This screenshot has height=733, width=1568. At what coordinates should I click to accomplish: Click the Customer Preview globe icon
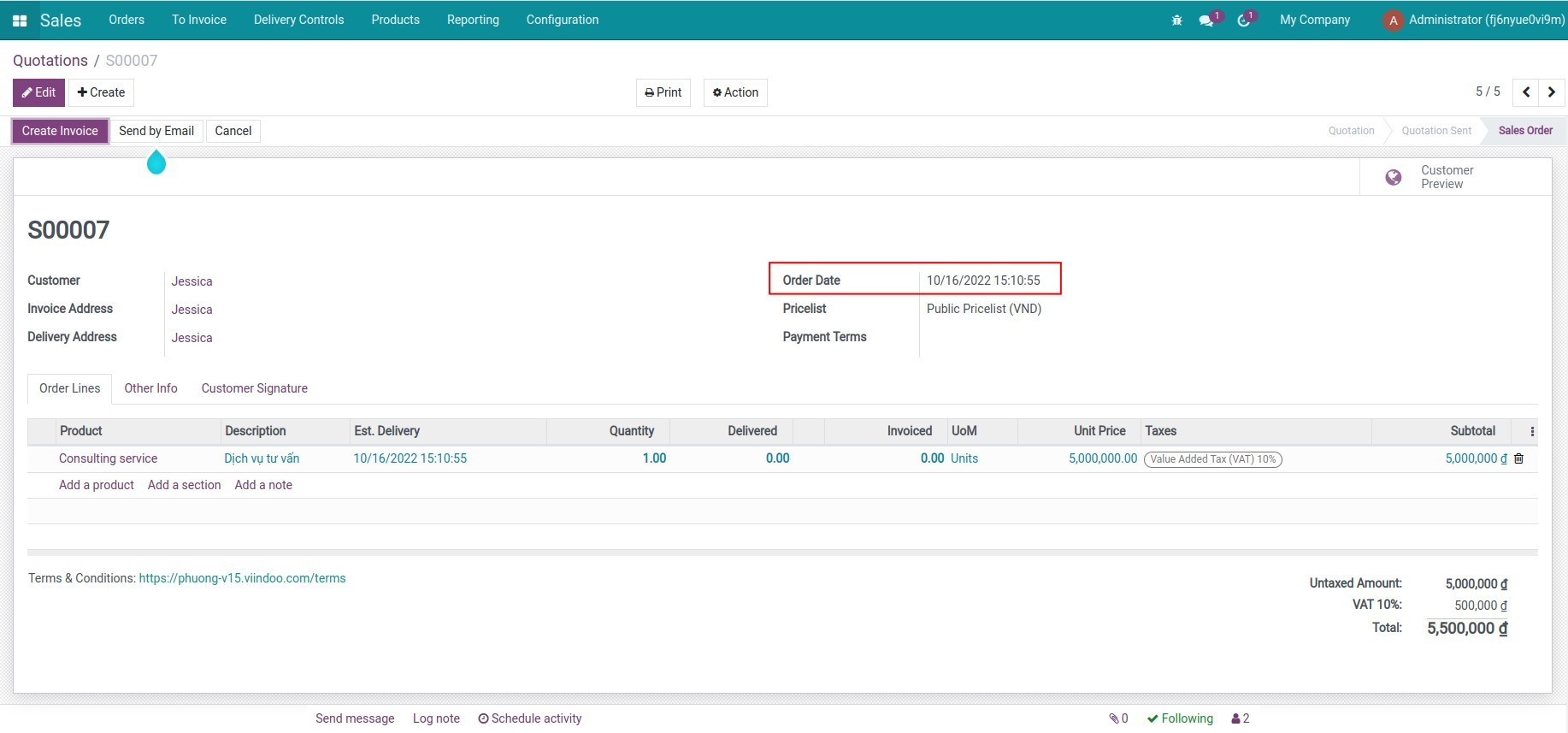click(1393, 177)
